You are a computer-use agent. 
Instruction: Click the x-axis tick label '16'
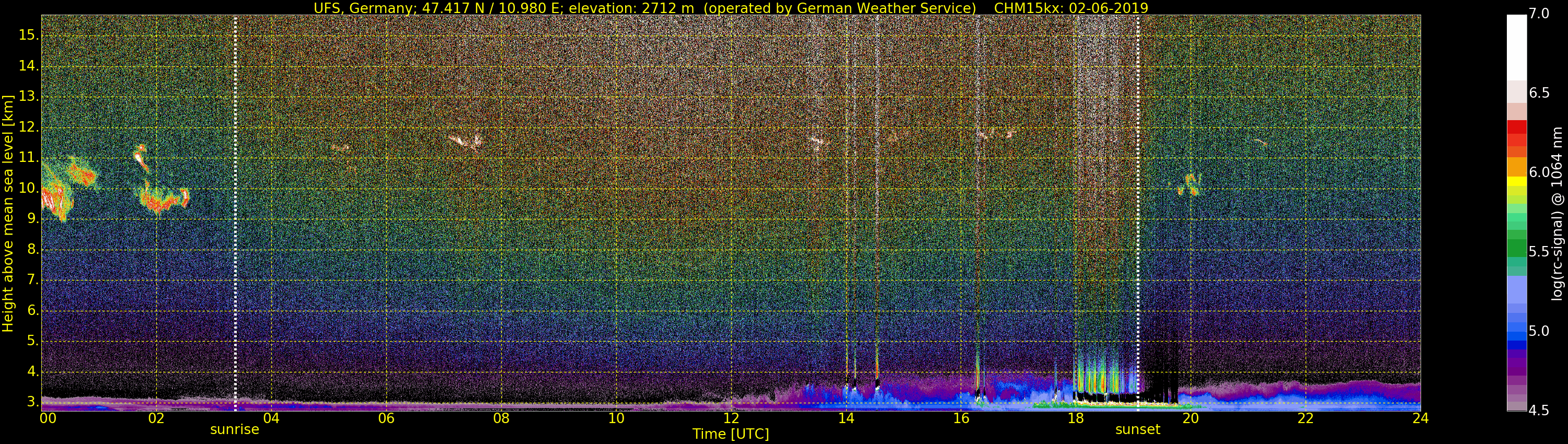tap(961, 418)
